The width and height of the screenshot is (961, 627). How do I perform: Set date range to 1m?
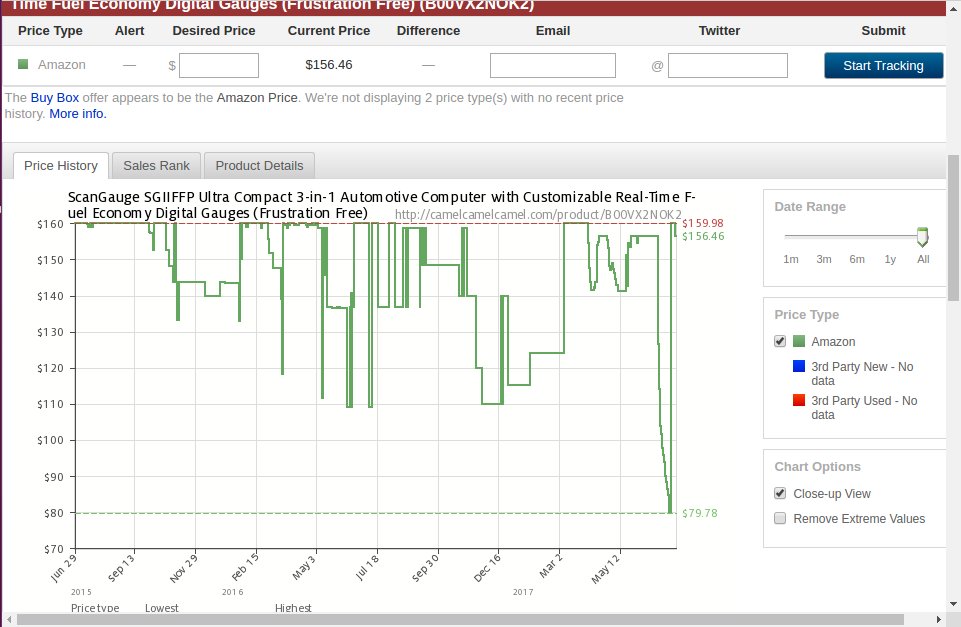click(x=791, y=259)
